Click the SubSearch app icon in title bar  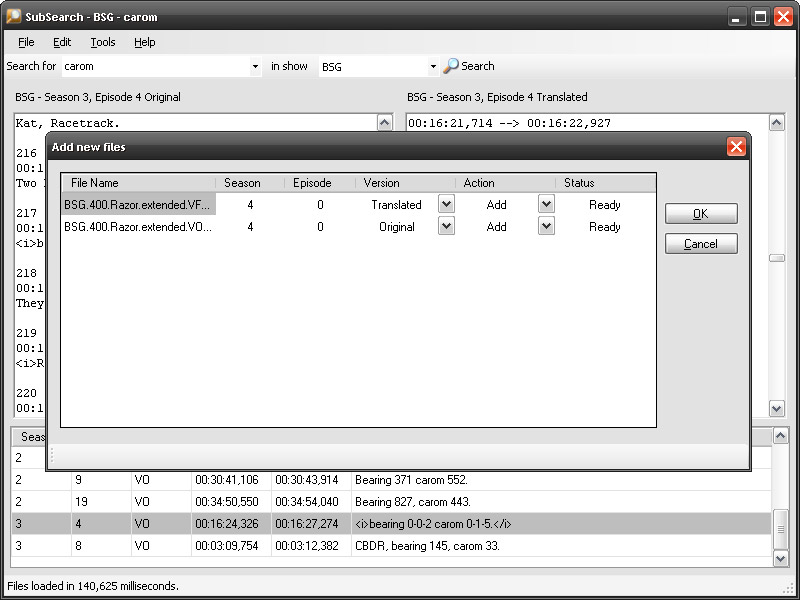click(x=14, y=16)
